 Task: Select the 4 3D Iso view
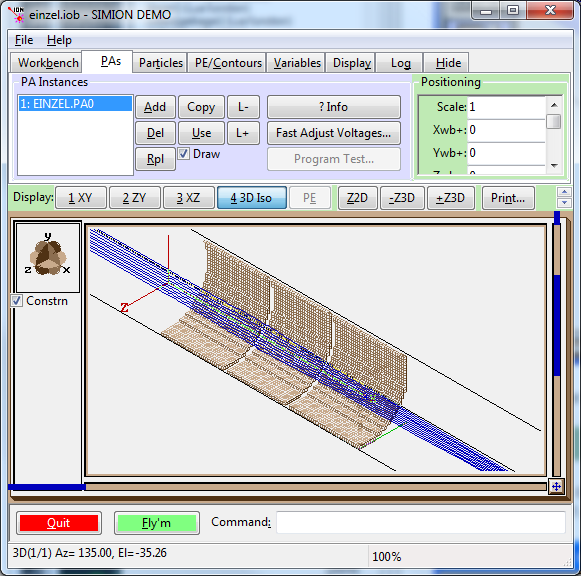pos(252,198)
